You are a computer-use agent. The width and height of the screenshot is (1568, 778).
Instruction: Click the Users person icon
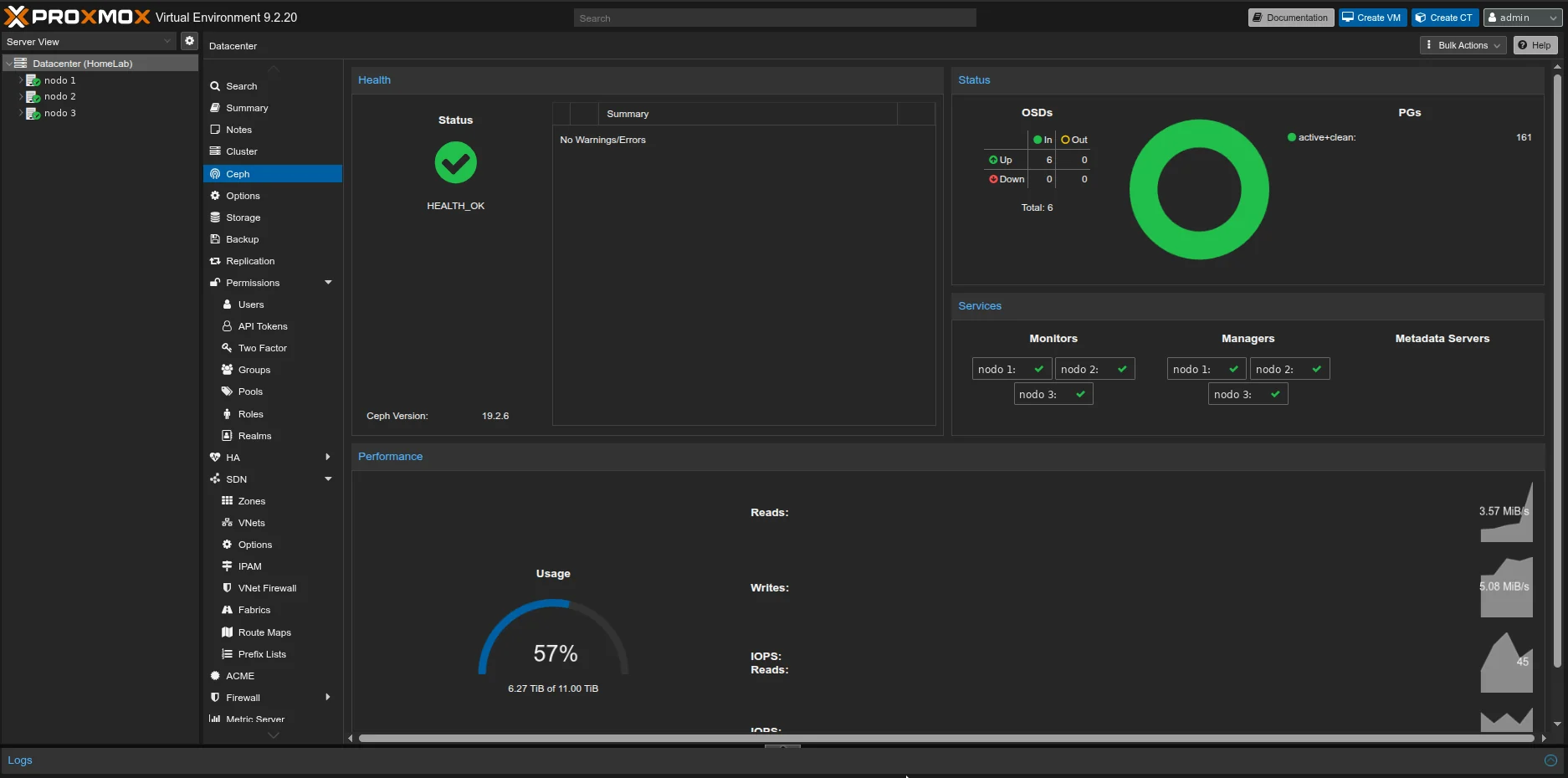pos(227,305)
